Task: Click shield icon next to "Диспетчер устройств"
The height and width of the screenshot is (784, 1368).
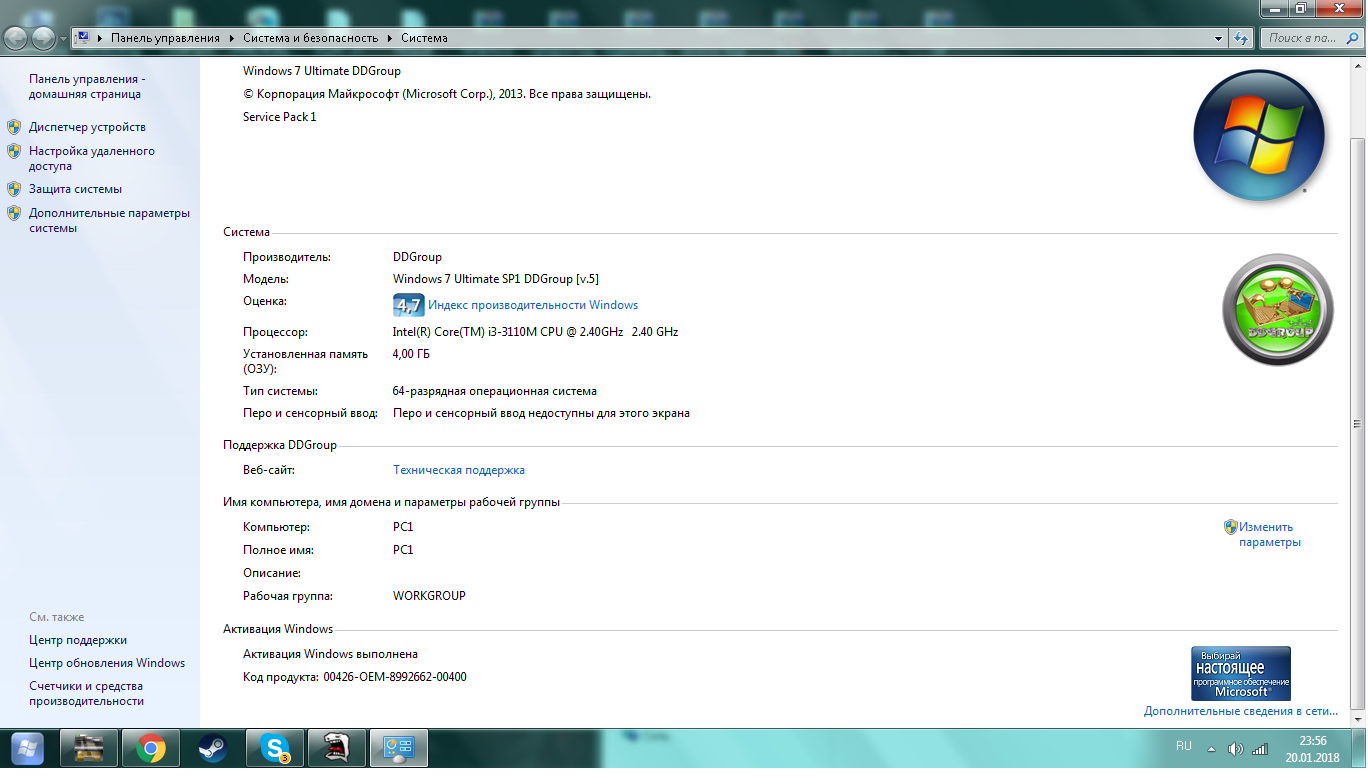Action: 14,127
